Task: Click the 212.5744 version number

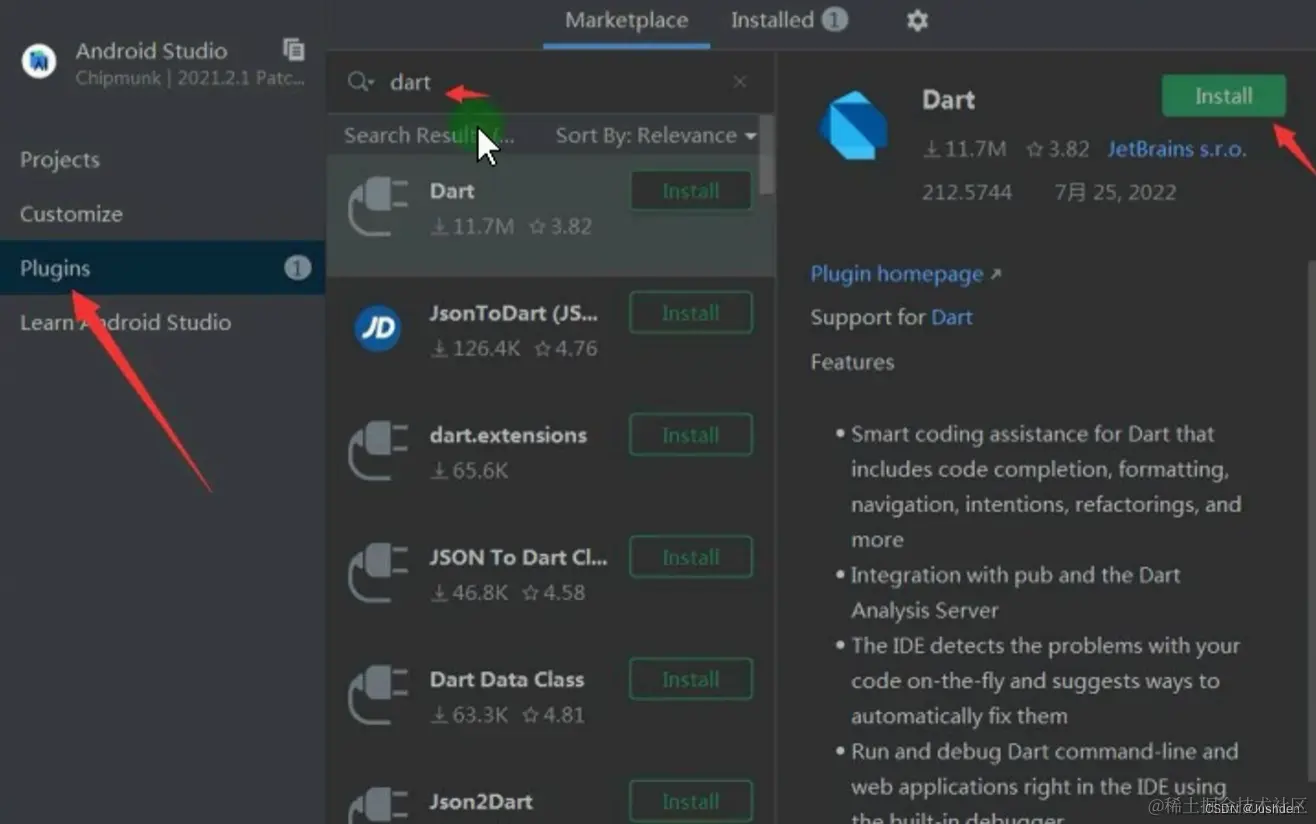Action: click(967, 192)
